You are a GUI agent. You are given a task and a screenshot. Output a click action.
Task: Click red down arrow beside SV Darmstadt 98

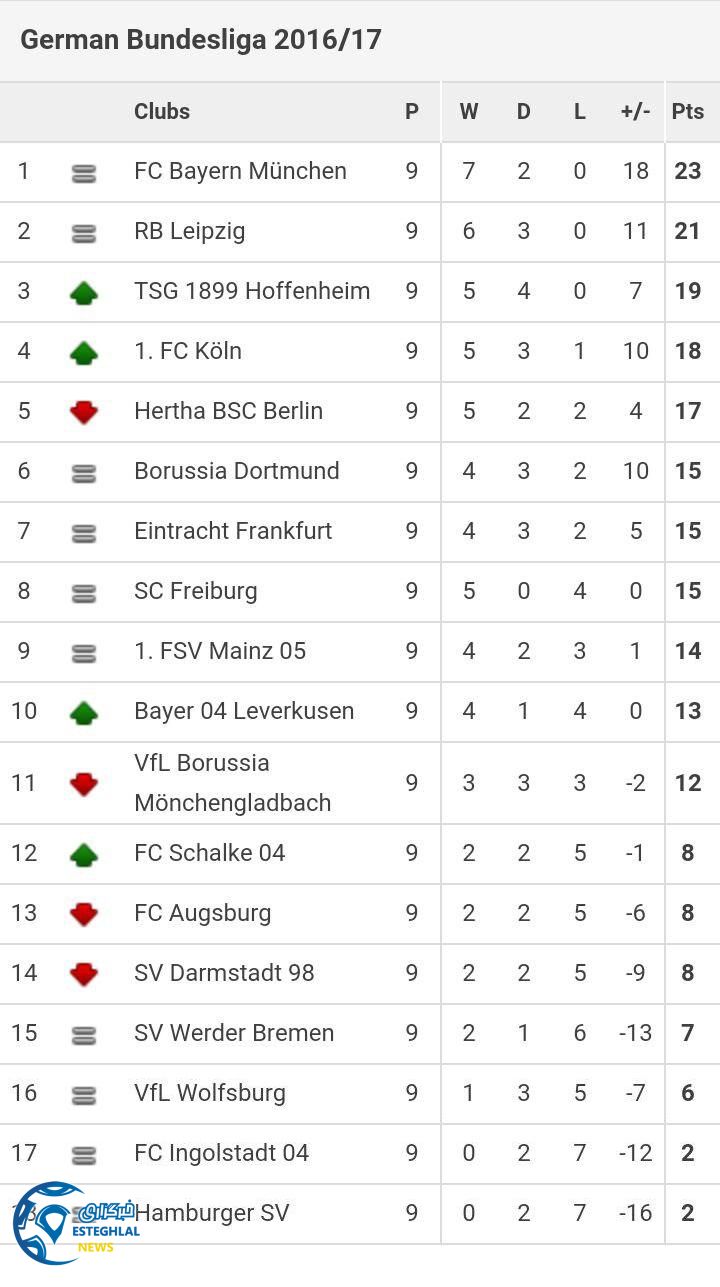click(x=84, y=973)
